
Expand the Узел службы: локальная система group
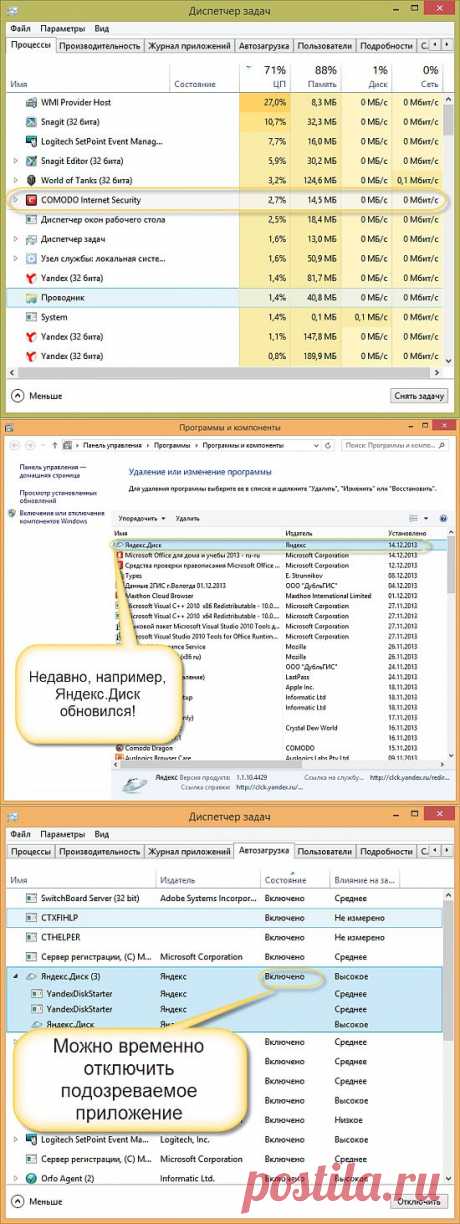15,258
